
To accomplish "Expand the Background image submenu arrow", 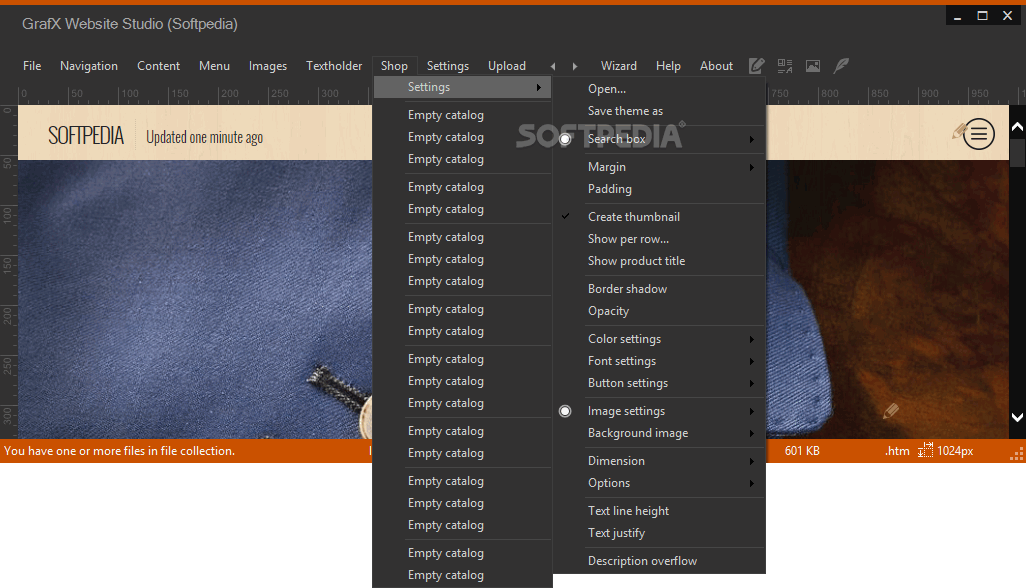I will pos(751,434).
